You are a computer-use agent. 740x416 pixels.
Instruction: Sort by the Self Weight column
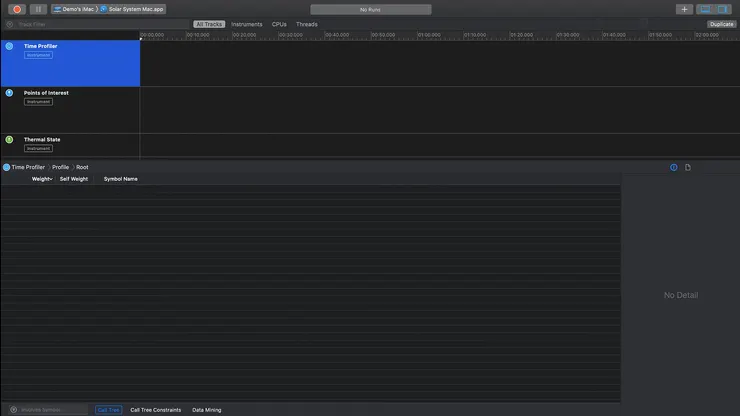[74, 179]
